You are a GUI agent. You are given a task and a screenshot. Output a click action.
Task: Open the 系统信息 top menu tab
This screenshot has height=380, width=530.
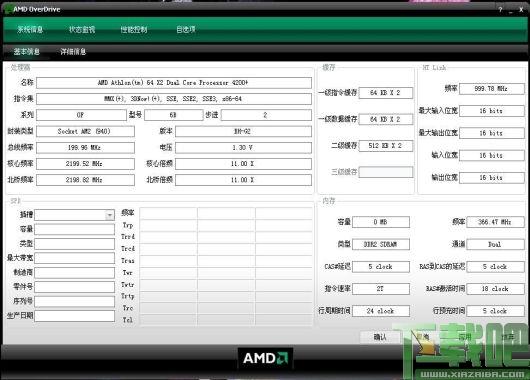[x=30, y=30]
